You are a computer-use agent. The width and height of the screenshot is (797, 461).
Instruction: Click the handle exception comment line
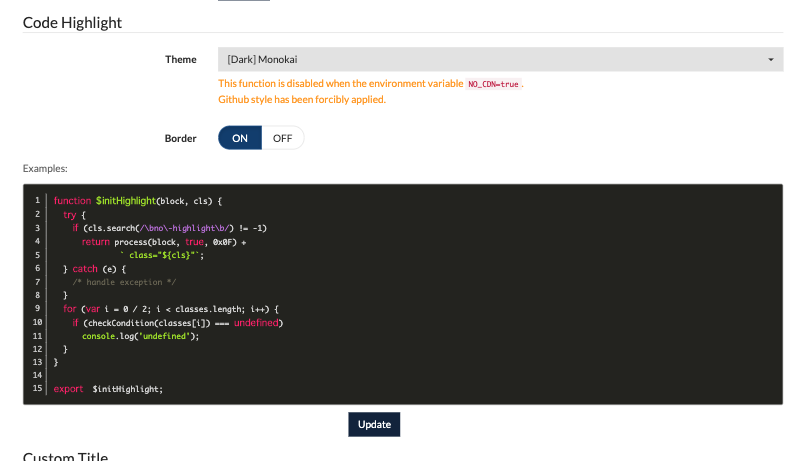coord(124,282)
